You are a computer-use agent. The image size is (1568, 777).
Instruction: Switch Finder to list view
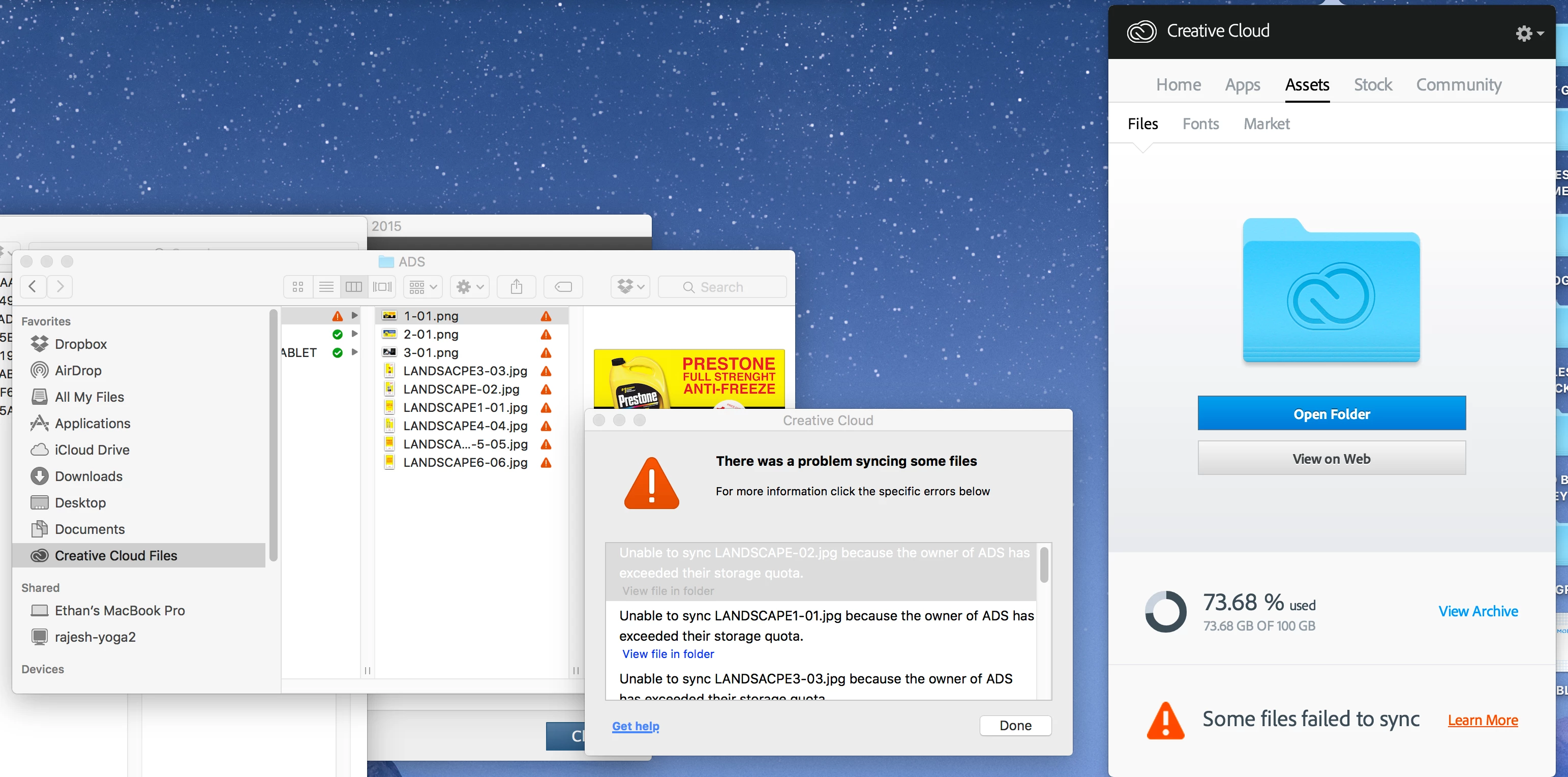(x=326, y=287)
